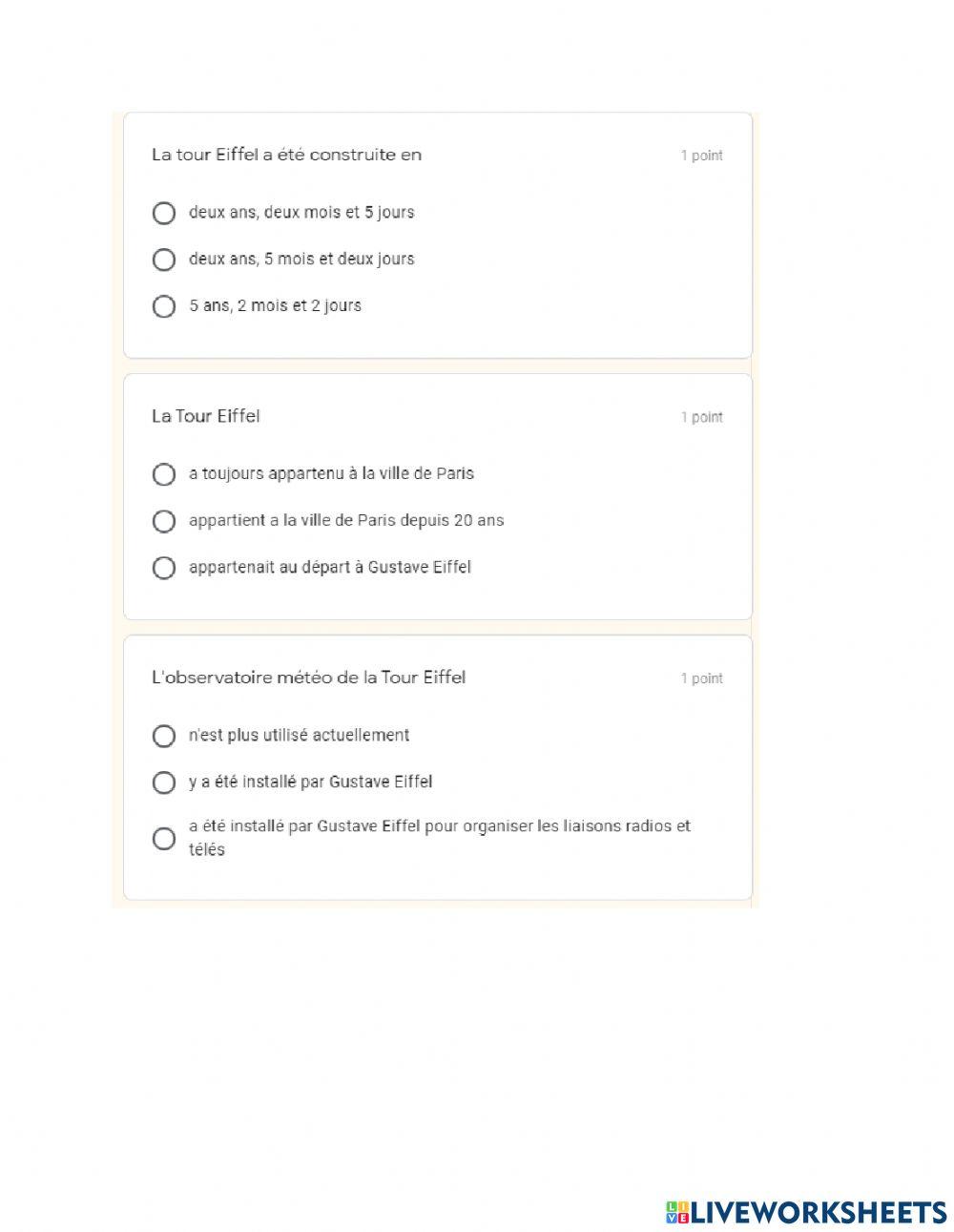
Task: Select "n'est plus utilisé actuellement" option
Action: click(164, 736)
